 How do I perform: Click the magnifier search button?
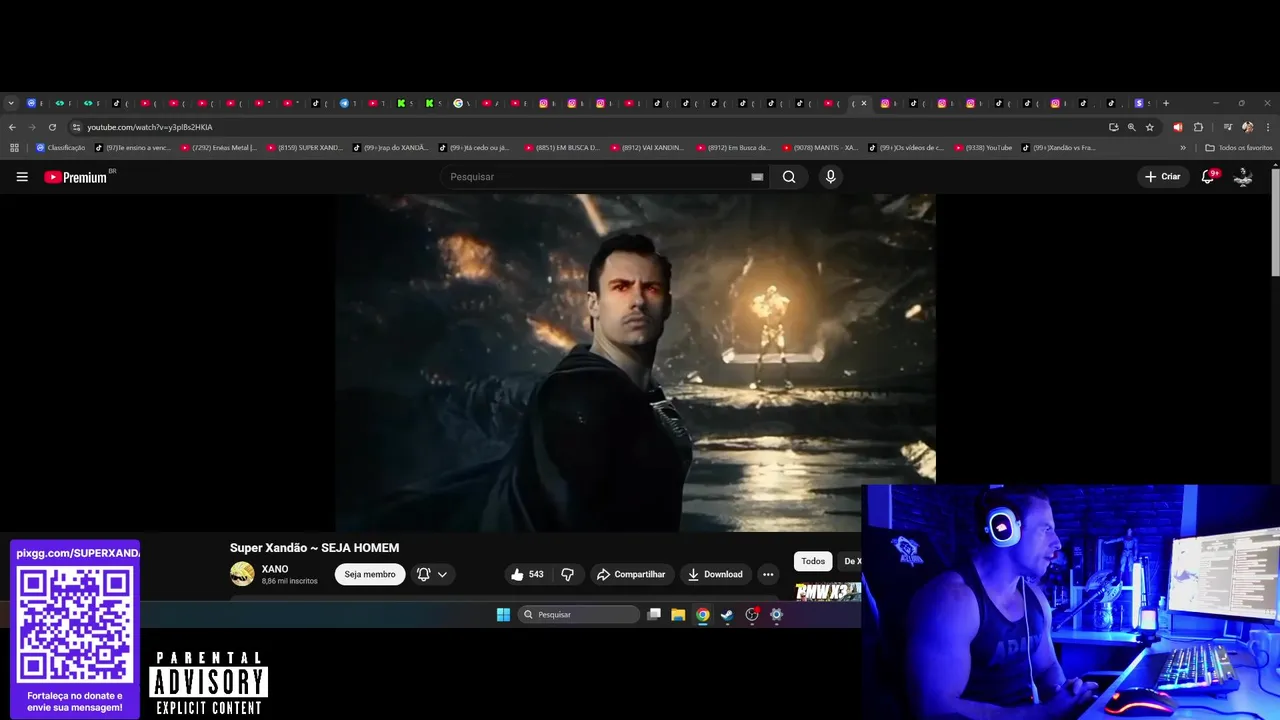click(789, 177)
